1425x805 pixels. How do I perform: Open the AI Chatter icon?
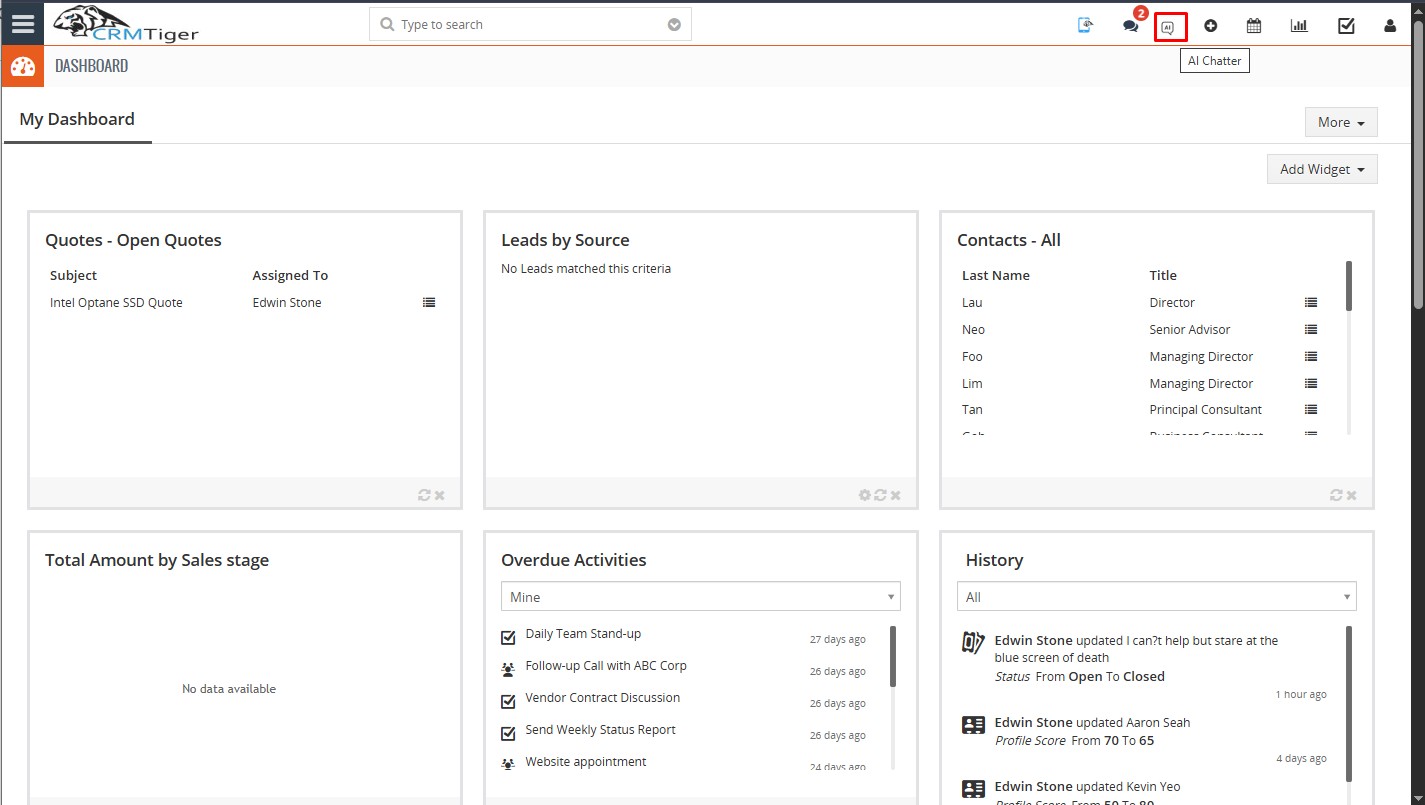coord(1169,27)
